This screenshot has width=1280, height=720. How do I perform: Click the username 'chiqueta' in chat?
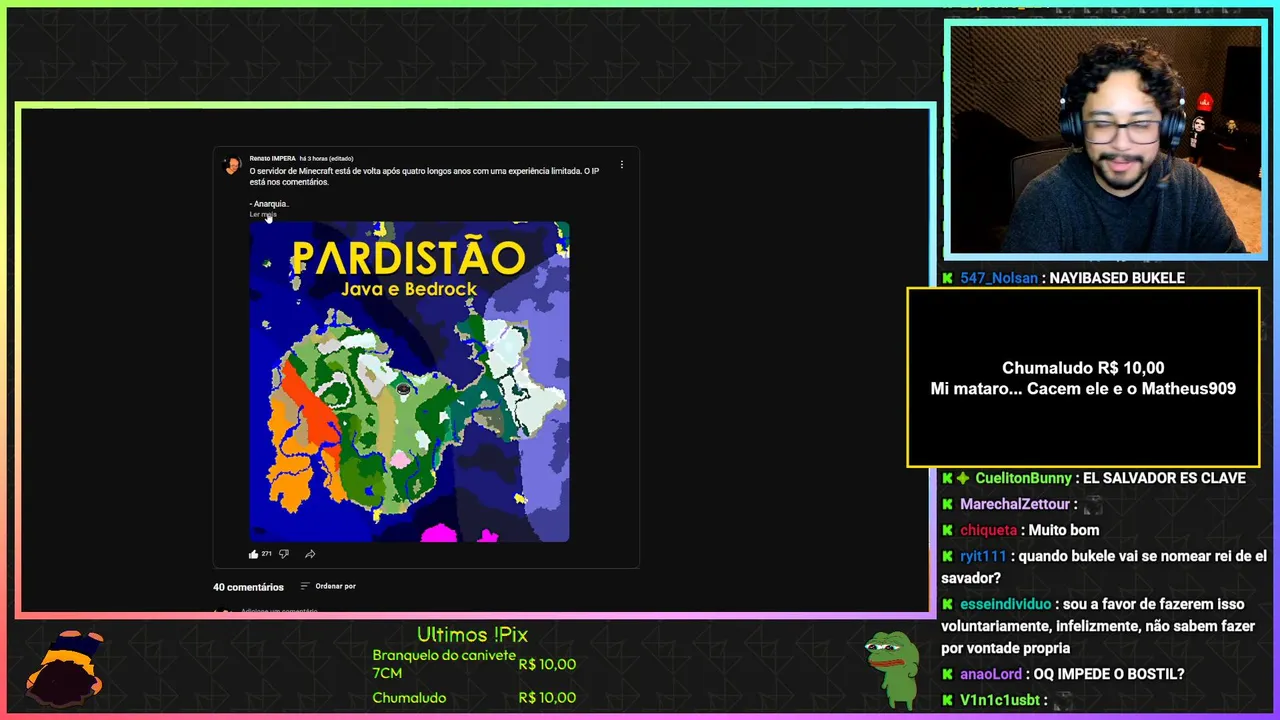click(988, 530)
